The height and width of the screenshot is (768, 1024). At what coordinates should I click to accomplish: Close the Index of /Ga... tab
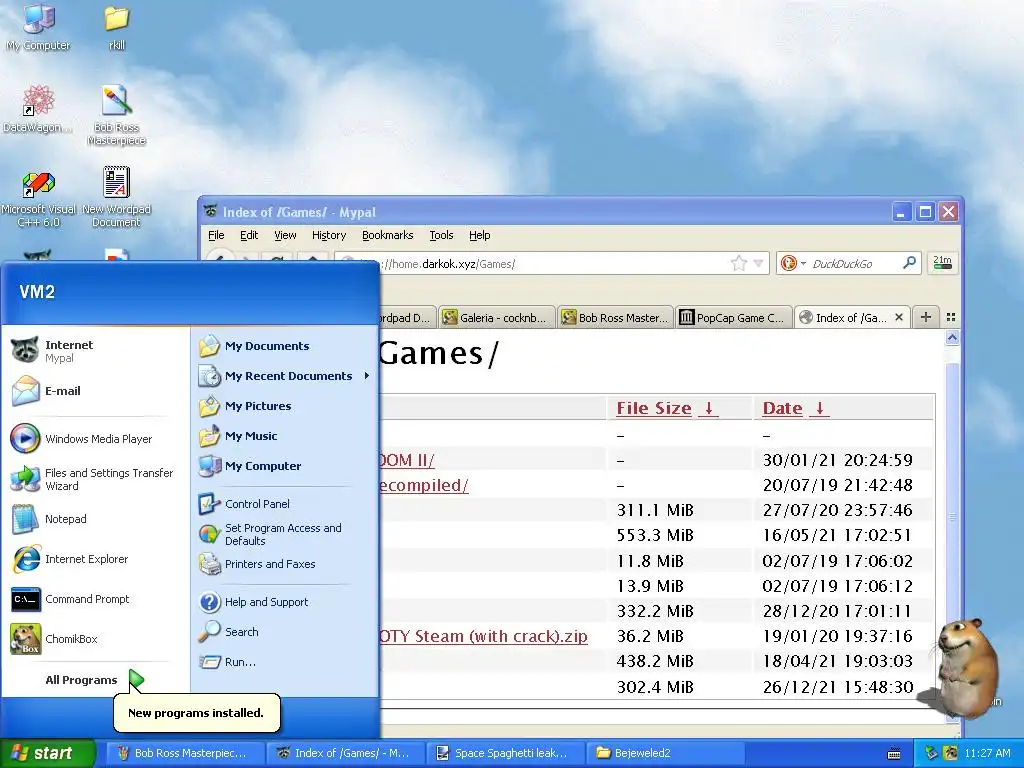pos(899,317)
